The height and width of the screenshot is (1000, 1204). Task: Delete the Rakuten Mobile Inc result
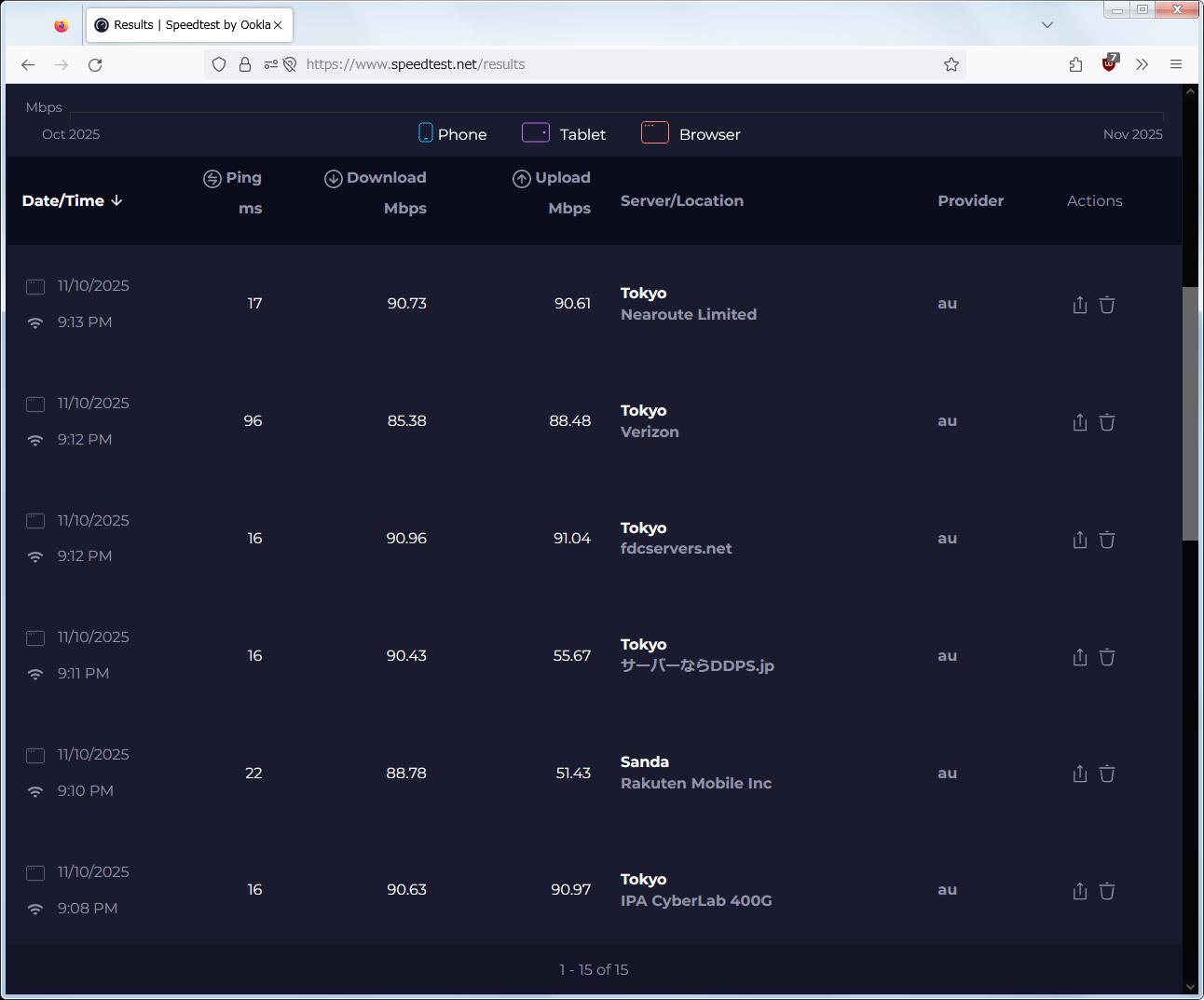click(x=1107, y=774)
